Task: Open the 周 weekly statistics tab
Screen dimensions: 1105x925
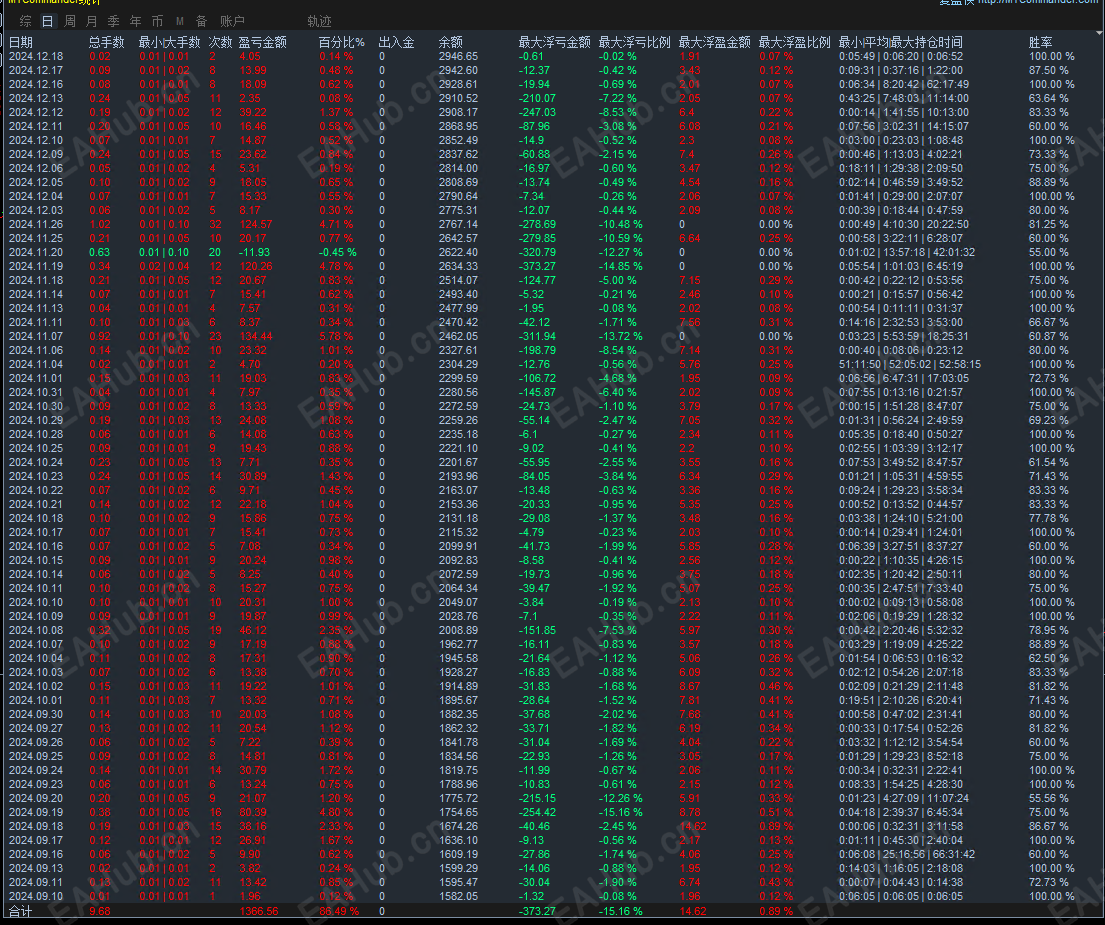Action: (x=70, y=21)
